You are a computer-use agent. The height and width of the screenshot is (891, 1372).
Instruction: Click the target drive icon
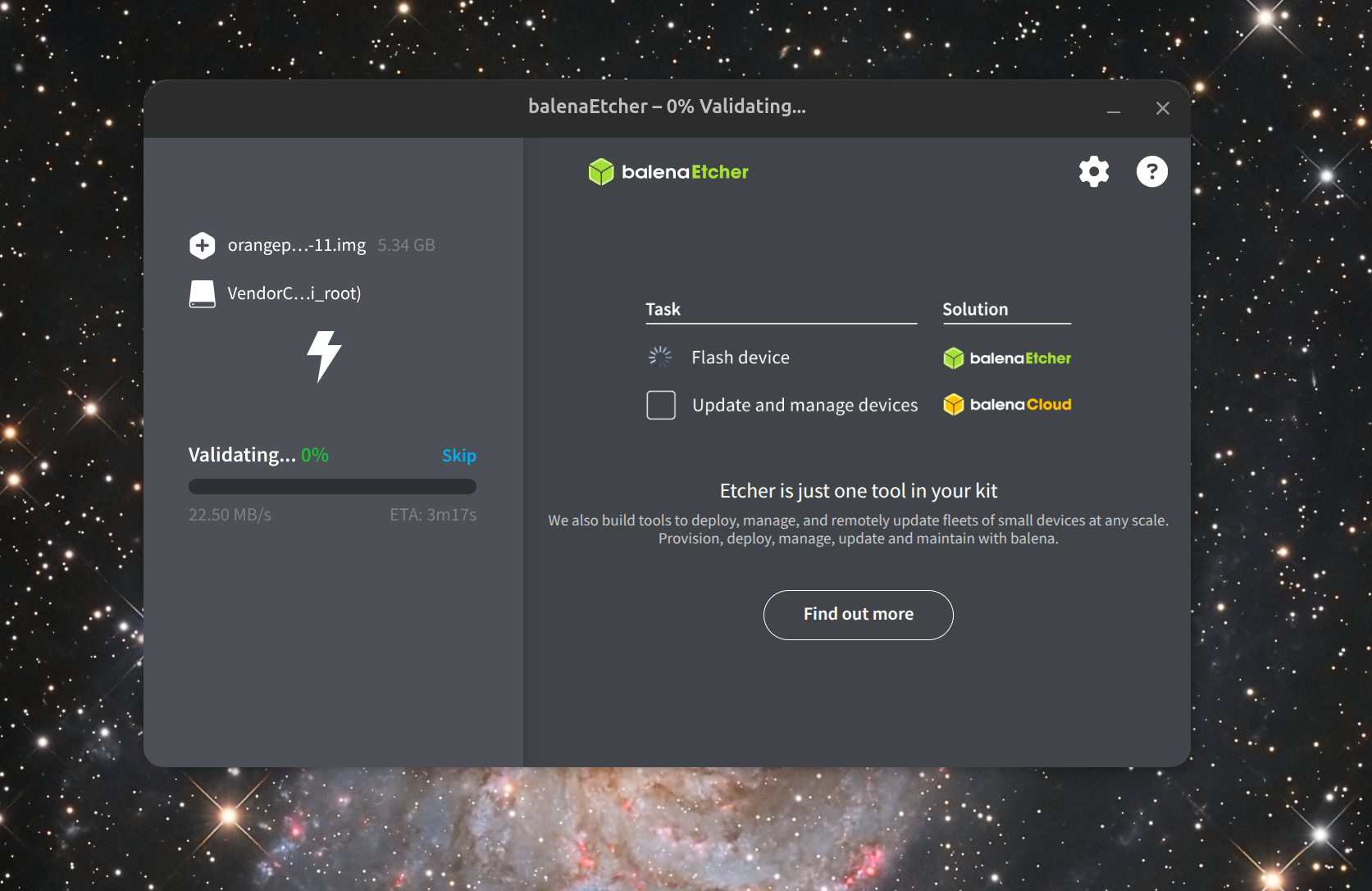click(203, 293)
